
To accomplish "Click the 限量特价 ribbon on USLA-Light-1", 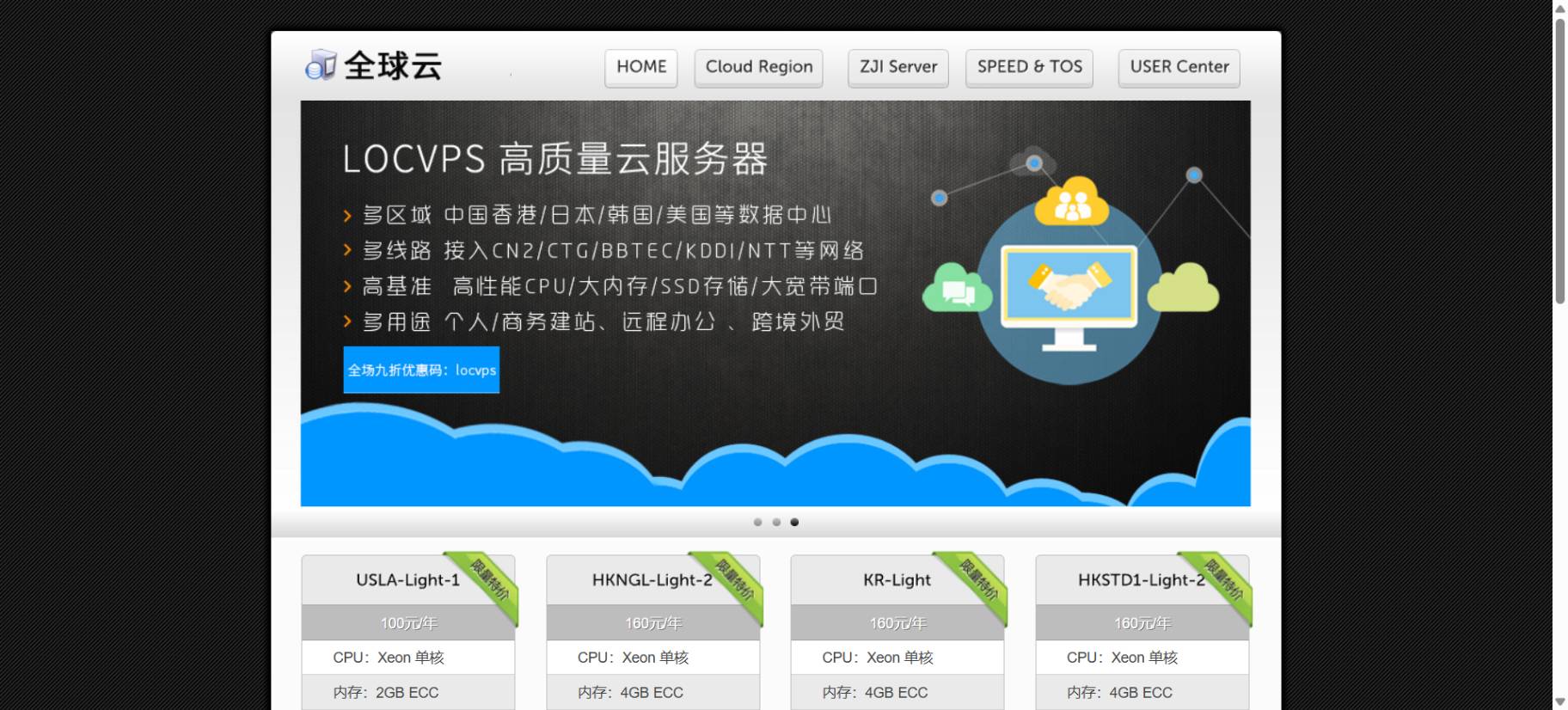I will [x=489, y=579].
